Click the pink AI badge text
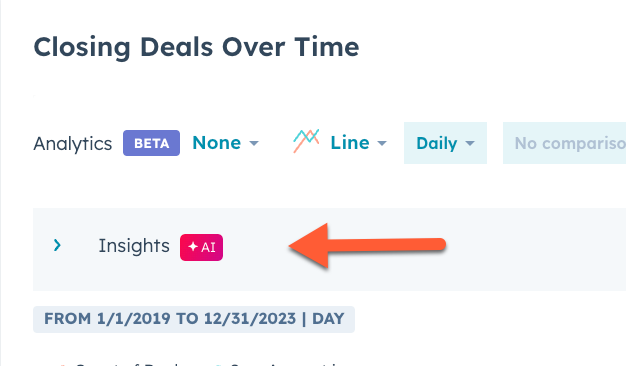626x366 pixels. pyautogui.click(x=208, y=247)
